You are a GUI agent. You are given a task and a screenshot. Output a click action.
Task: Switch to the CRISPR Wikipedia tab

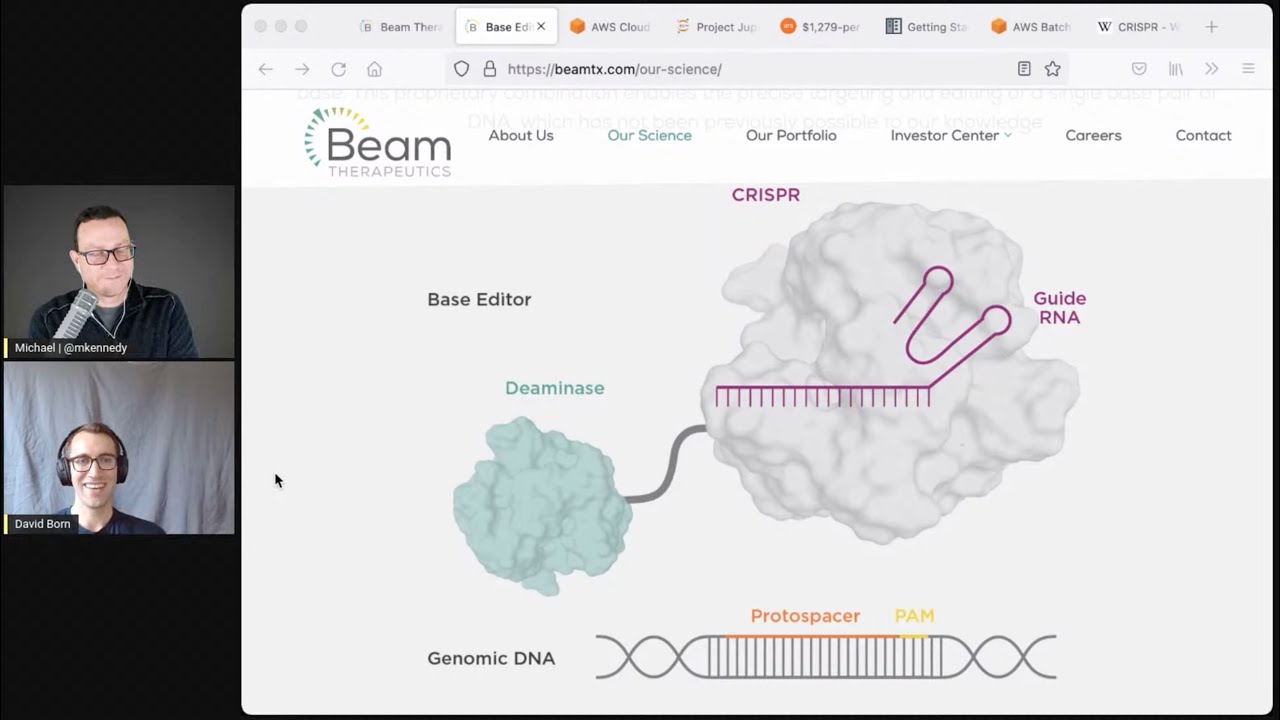[1138, 27]
